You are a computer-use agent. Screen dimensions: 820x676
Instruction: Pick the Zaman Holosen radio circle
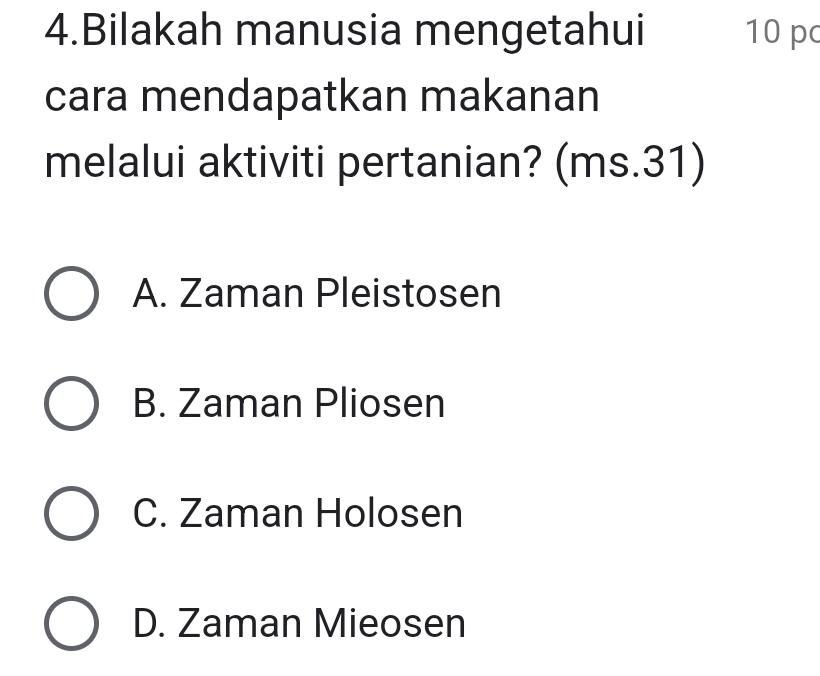pos(72,515)
